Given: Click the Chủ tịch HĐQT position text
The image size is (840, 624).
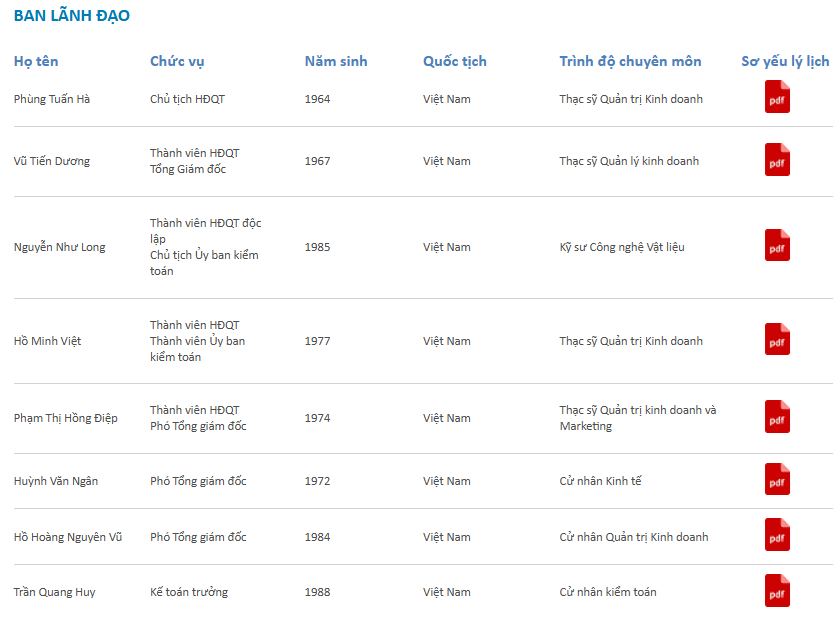Looking at the screenshot, I should [188, 99].
